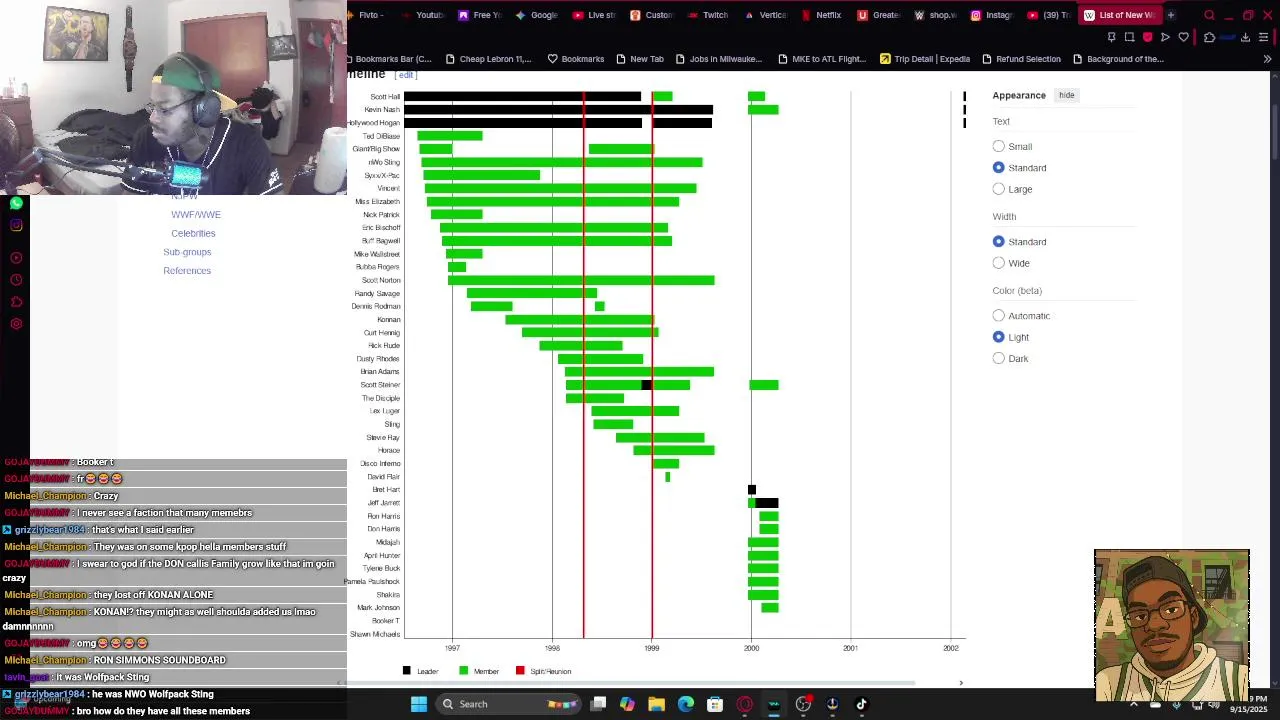The height and width of the screenshot is (720, 1280).
Task: Go to WWF/WWE in the contents sidebar
Action: (x=196, y=215)
